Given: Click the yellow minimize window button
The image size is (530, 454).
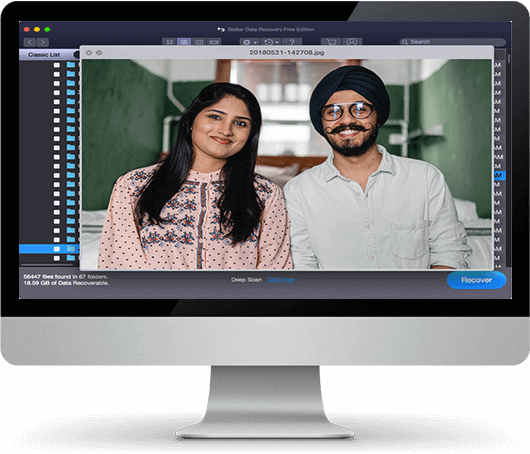Looking at the screenshot, I should [x=37, y=29].
